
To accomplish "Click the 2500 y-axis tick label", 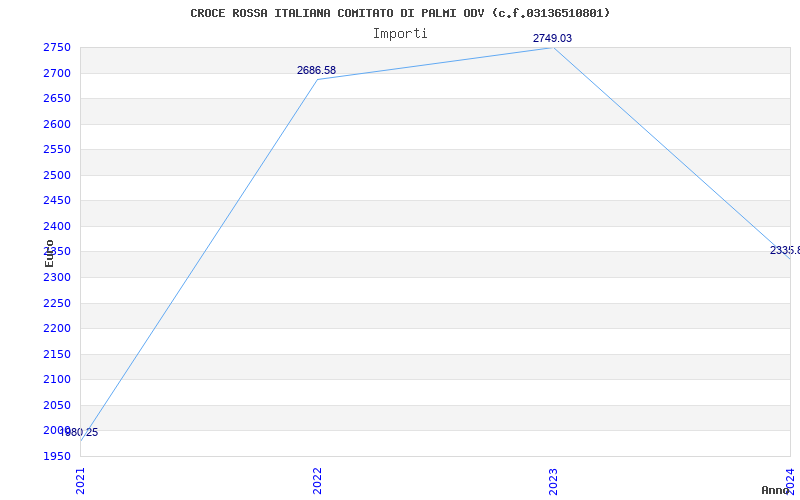I will [x=57, y=176].
